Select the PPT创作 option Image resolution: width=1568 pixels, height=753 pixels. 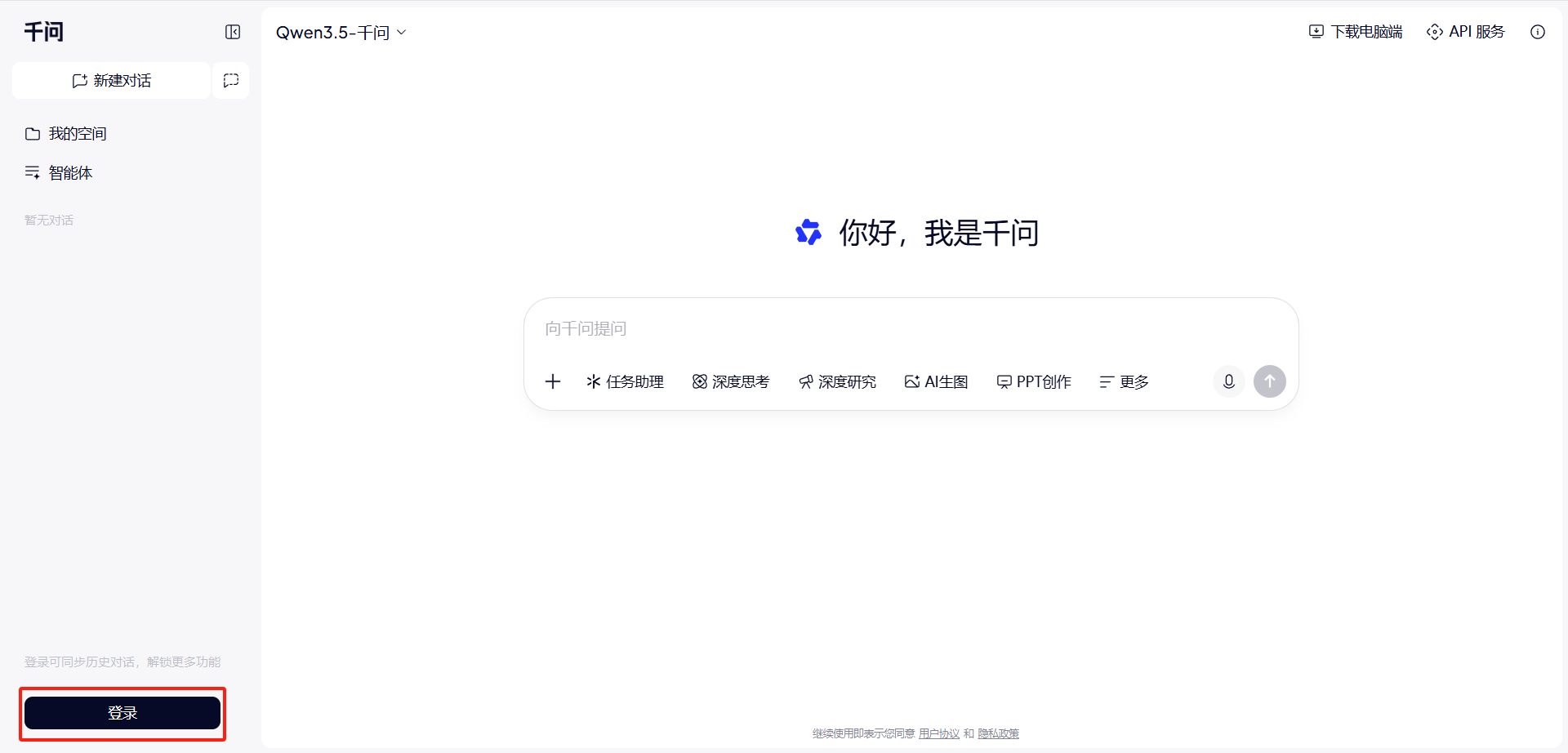(1034, 381)
